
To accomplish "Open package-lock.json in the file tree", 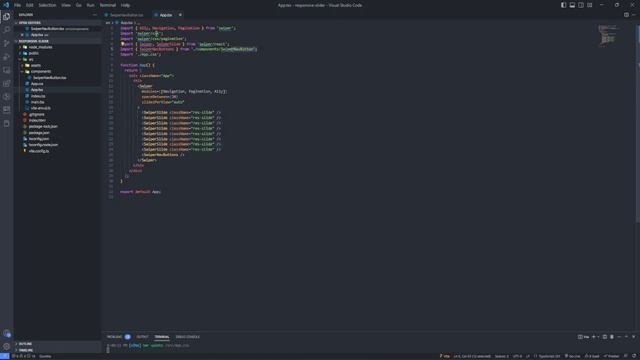I will coord(43,127).
